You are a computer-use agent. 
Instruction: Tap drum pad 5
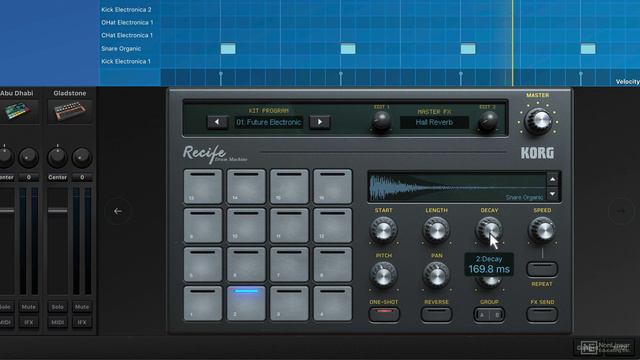coord(203,264)
